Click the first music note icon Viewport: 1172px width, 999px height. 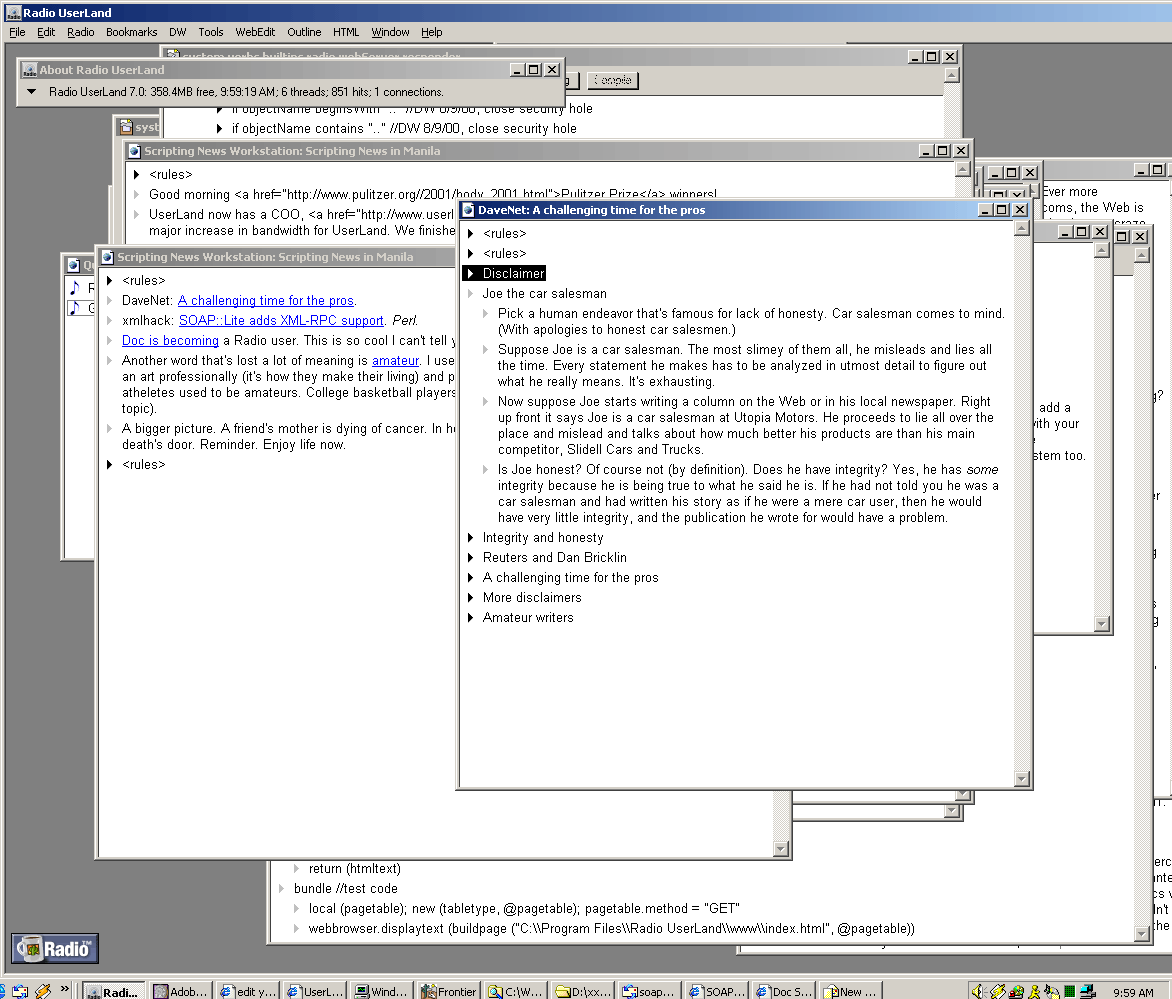coord(74,288)
